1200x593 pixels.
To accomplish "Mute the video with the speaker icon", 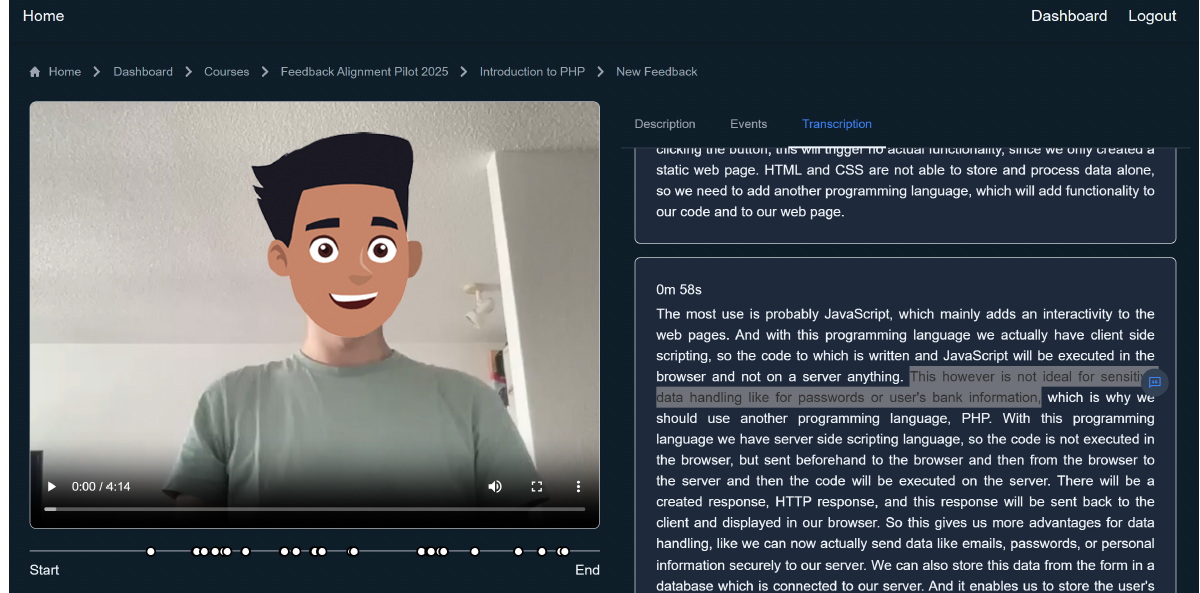I will click(495, 486).
